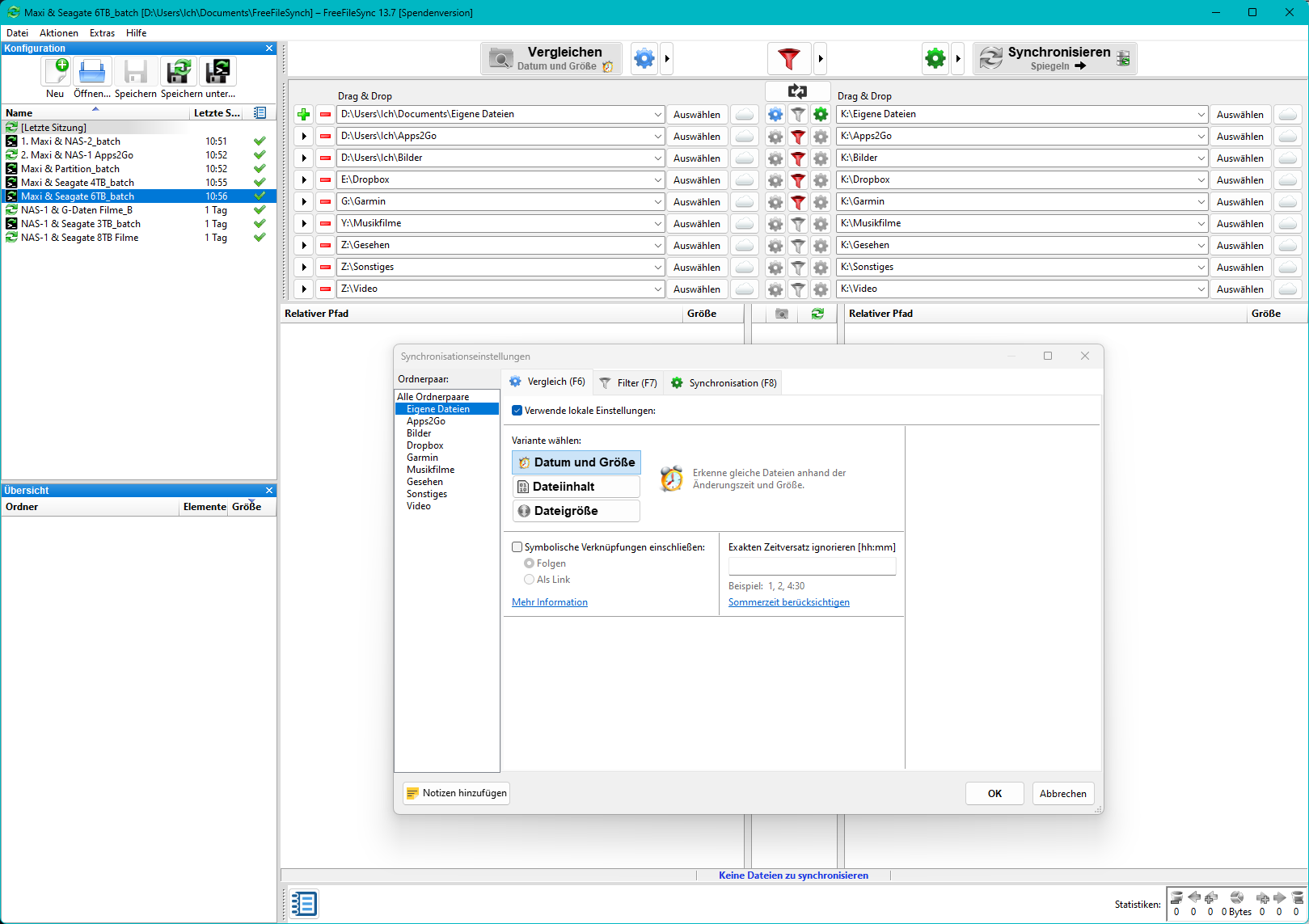Open the Datei menu
Image resolution: width=1309 pixels, height=924 pixels.
pyautogui.click(x=17, y=33)
